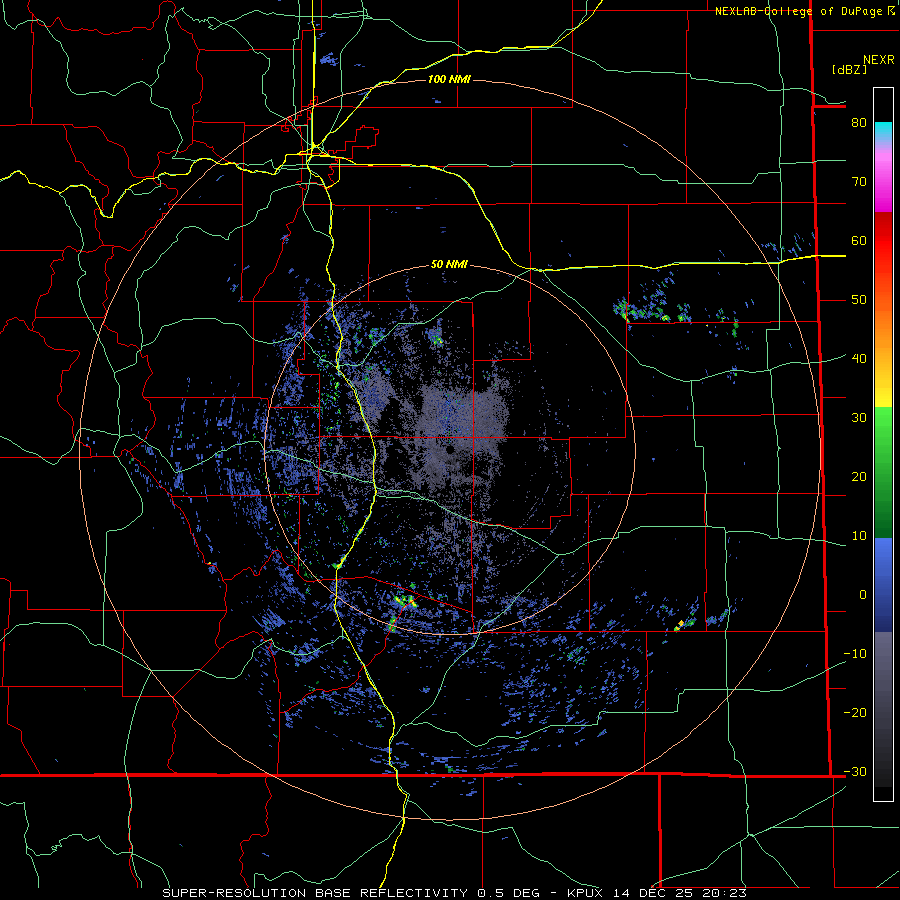900x900 pixels.
Task: Click the 100 NMI range ring label
Action: pyautogui.click(x=449, y=79)
